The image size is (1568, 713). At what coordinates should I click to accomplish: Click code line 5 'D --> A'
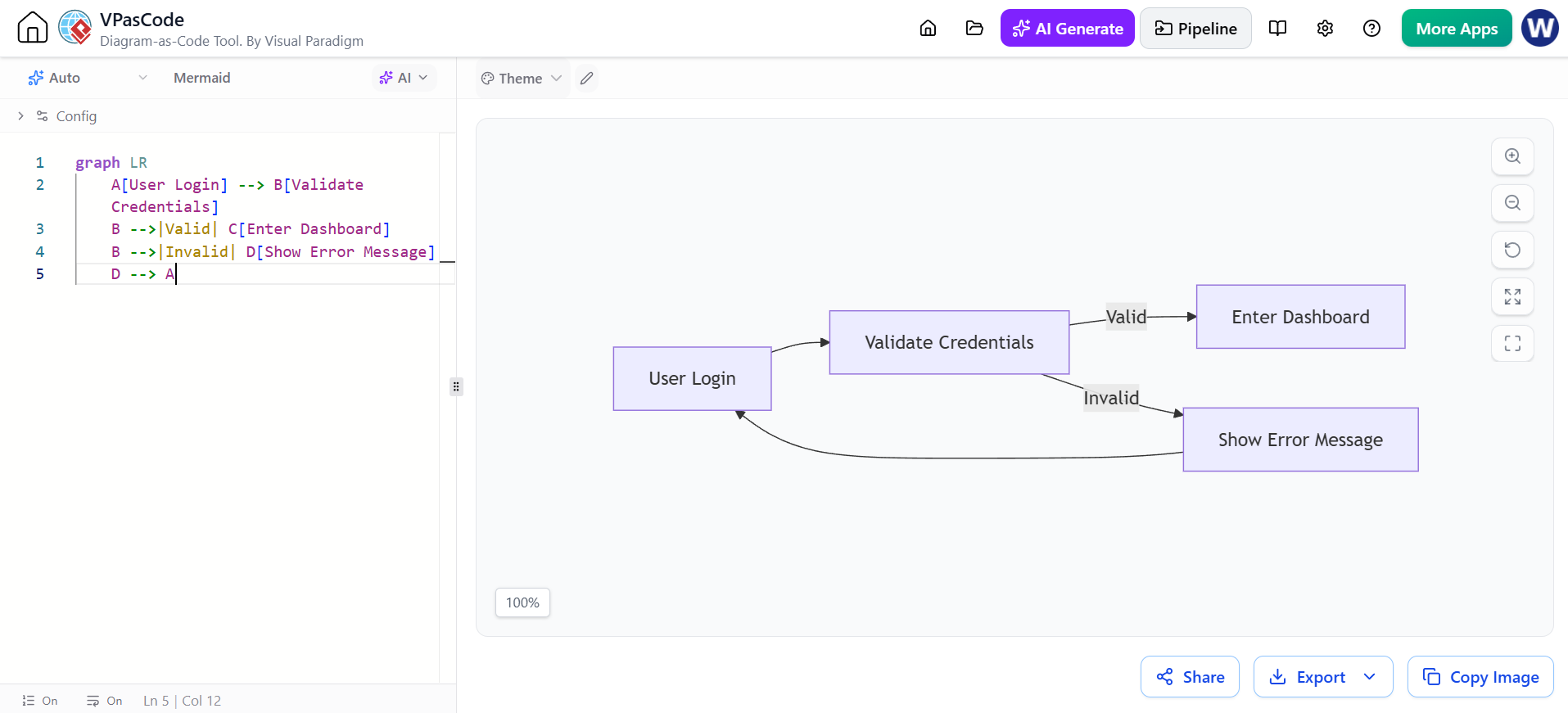coord(143,273)
